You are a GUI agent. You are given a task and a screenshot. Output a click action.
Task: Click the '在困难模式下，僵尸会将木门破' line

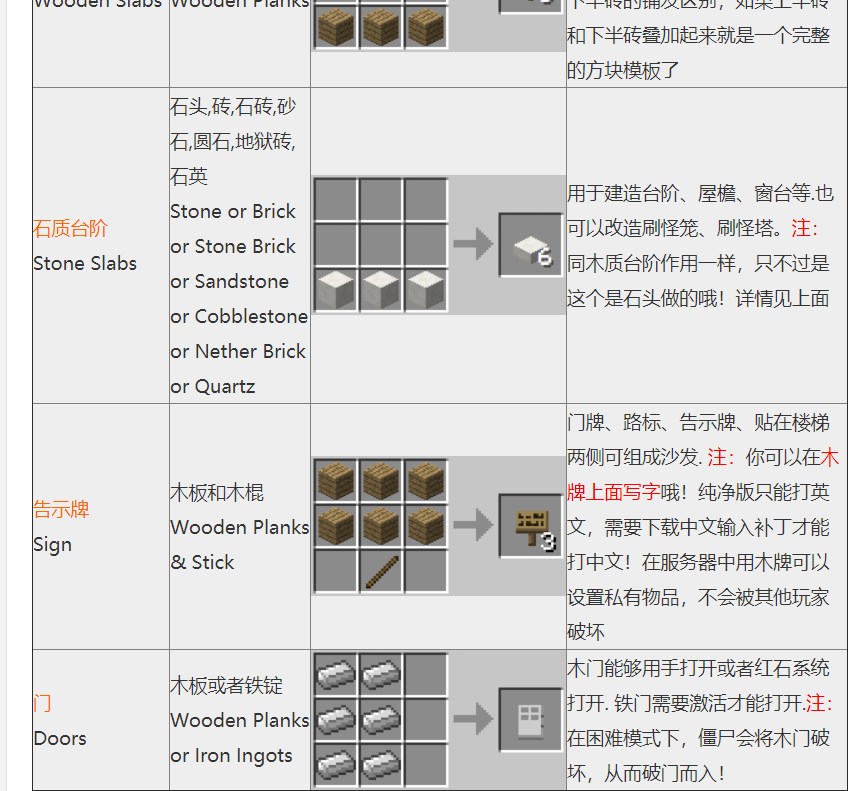698,738
